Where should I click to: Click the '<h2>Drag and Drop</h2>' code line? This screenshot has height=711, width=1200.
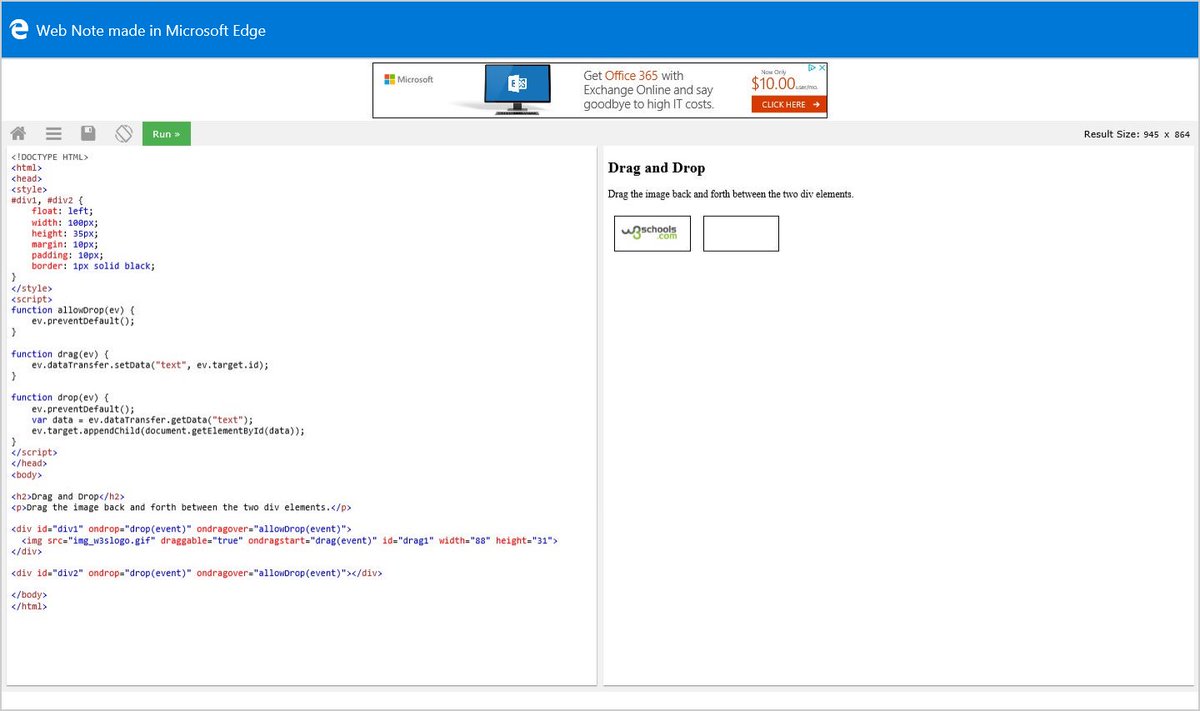point(68,496)
